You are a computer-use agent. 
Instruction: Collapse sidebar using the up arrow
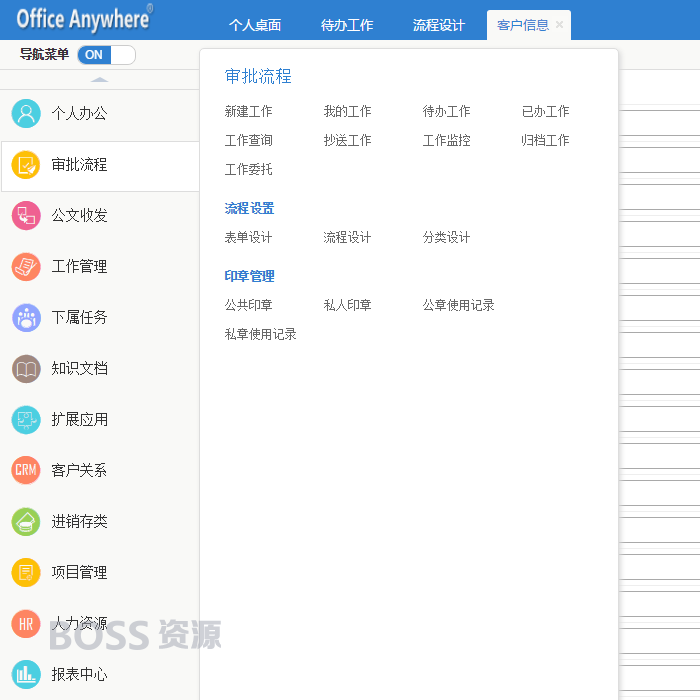(x=99, y=80)
